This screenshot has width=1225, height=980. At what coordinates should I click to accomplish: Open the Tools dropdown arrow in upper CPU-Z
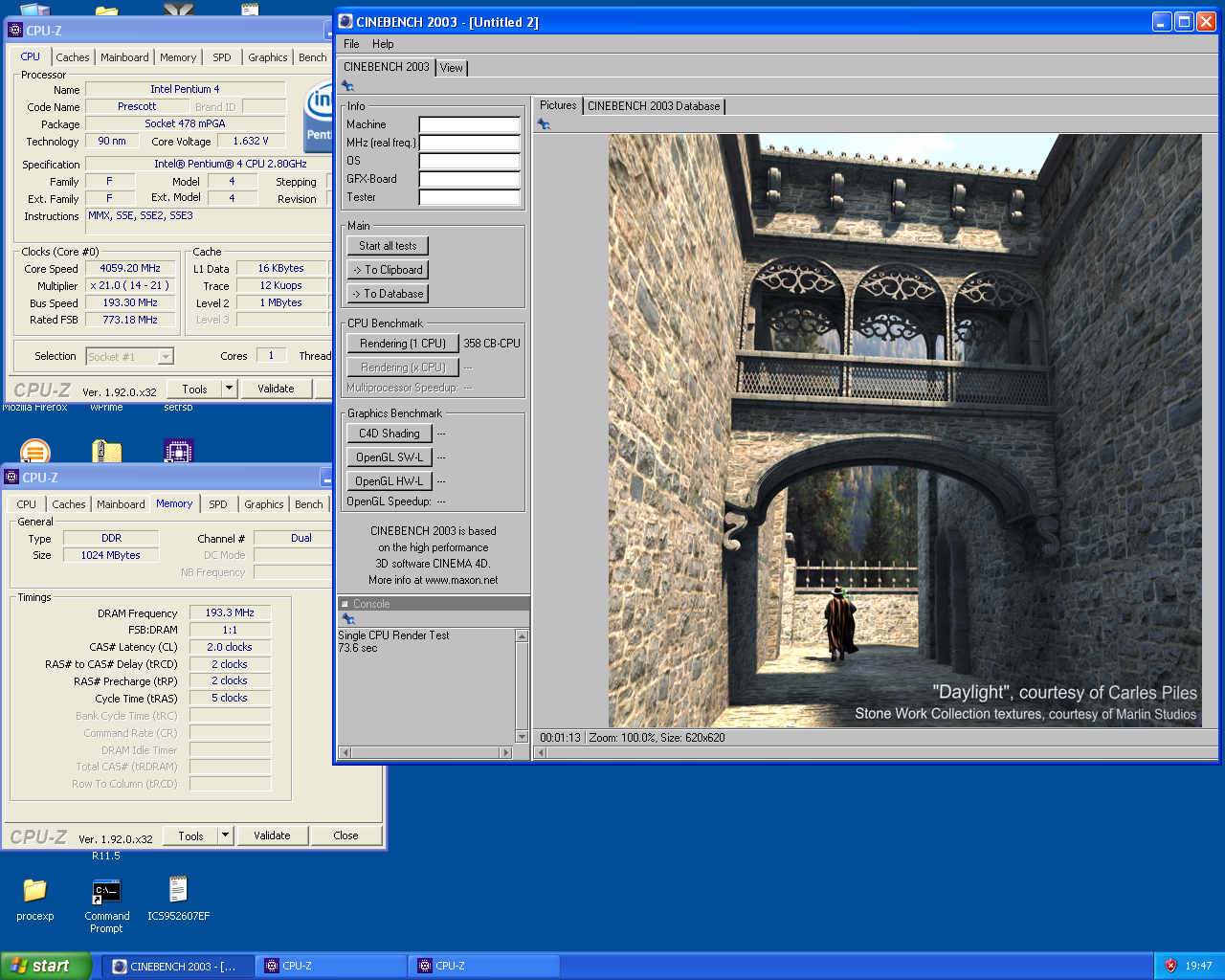[229, 389]
